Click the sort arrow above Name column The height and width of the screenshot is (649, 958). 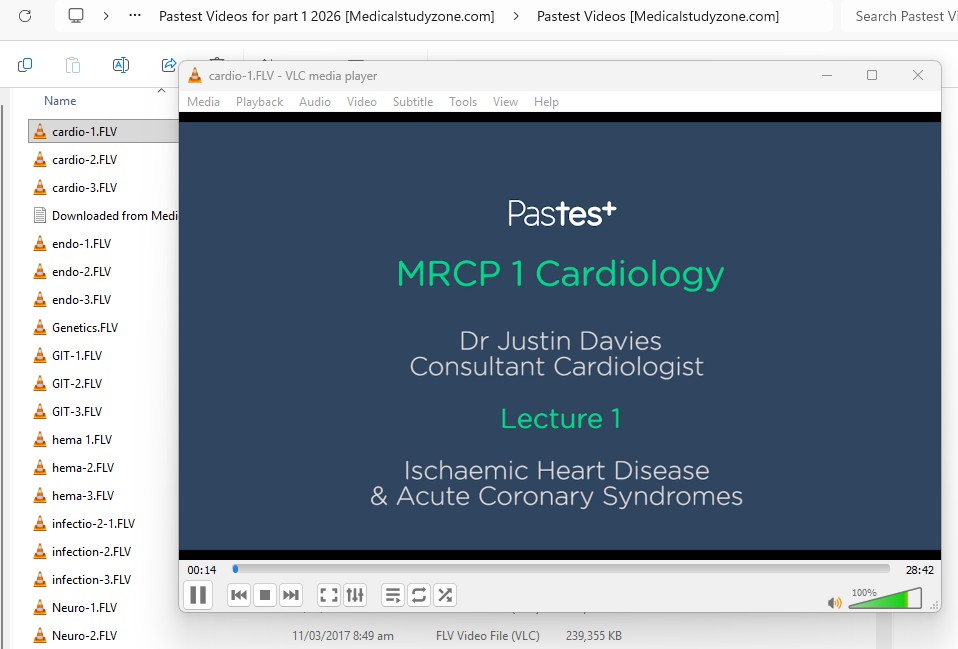[x=161, y=90]
